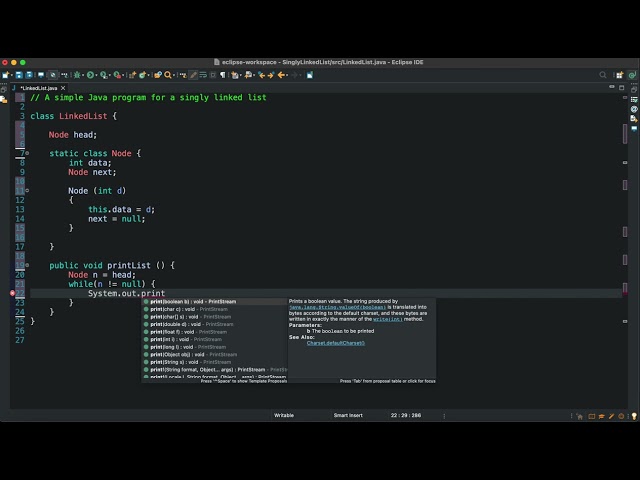Image resolution: width=640 pixels, height=480 pixels.
Task: Select print(Object obj) proposal
Action: [x=214, y=354]
